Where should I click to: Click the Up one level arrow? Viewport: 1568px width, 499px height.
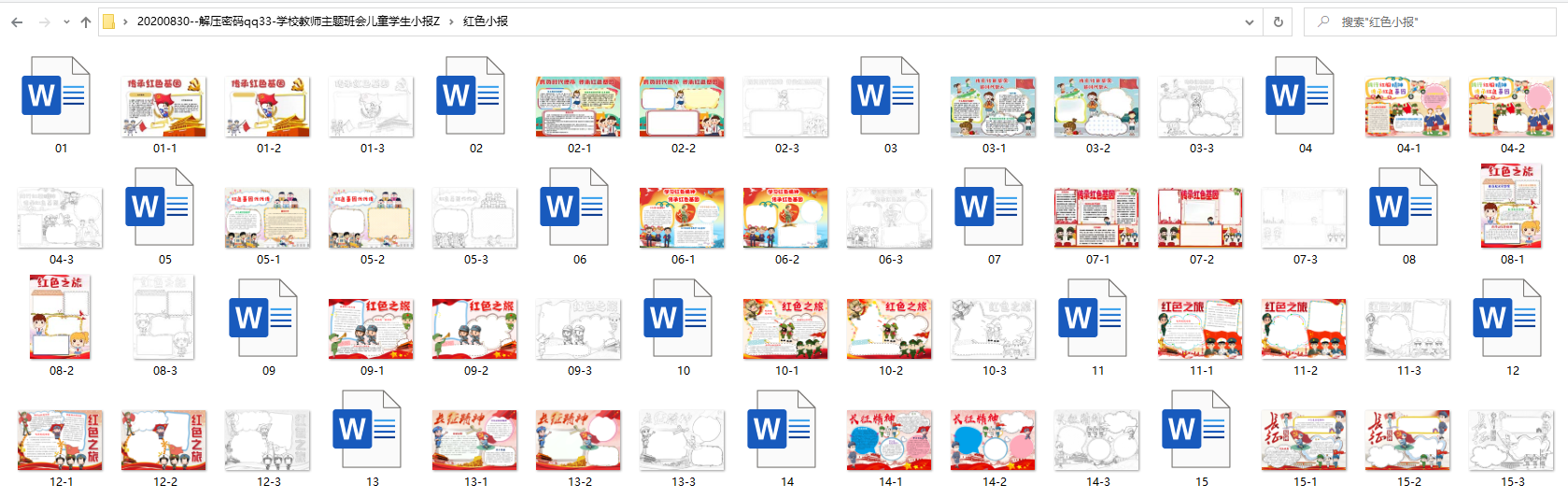(86, 21)
